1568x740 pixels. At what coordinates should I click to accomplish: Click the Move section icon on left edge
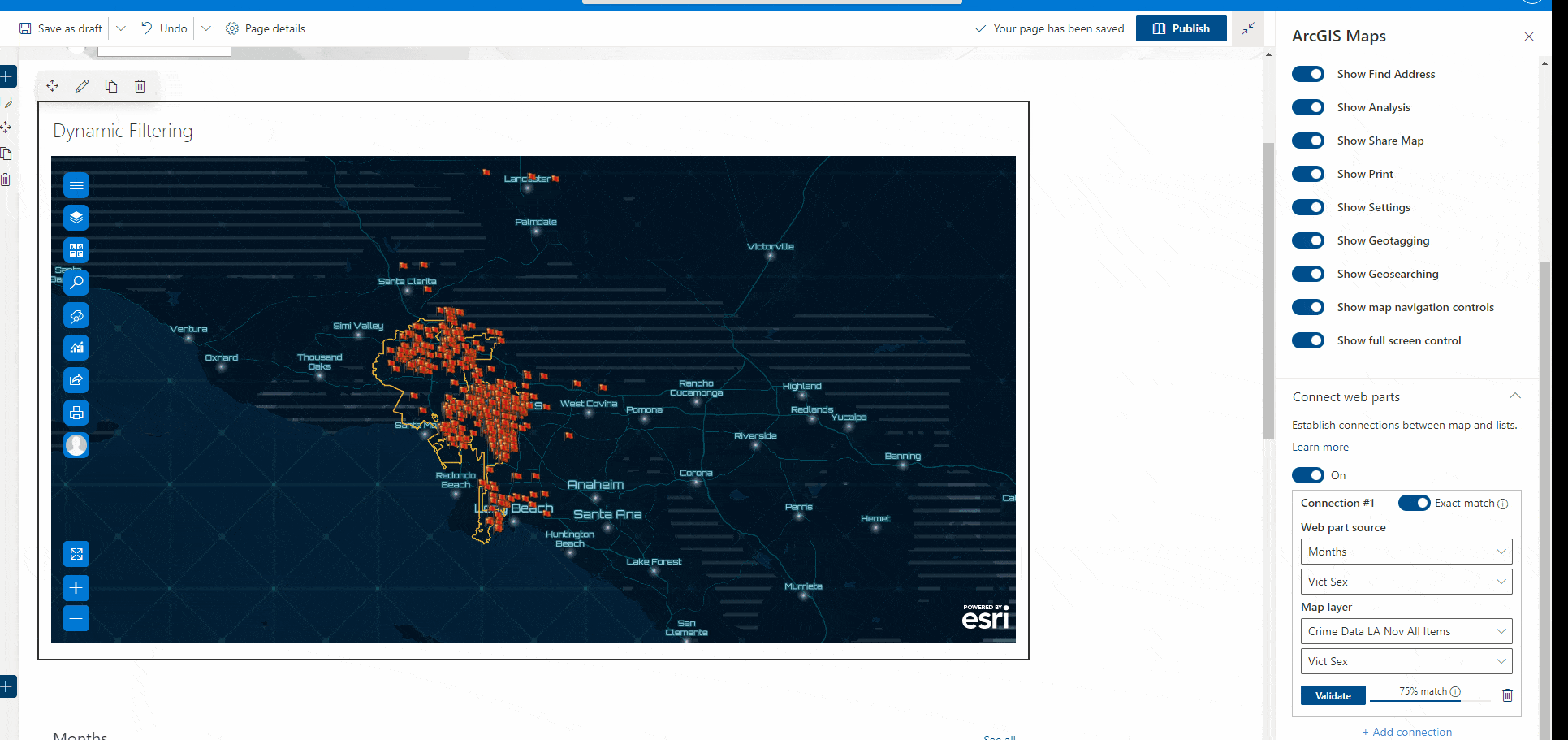[x=6, y=128]
